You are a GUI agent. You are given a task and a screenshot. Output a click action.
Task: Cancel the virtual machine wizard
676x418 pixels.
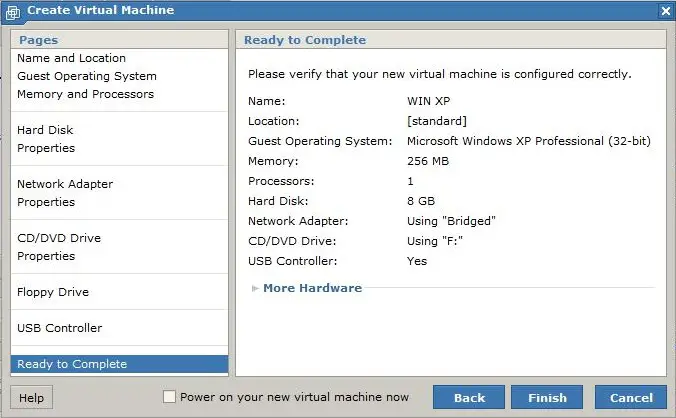[631, 397]
